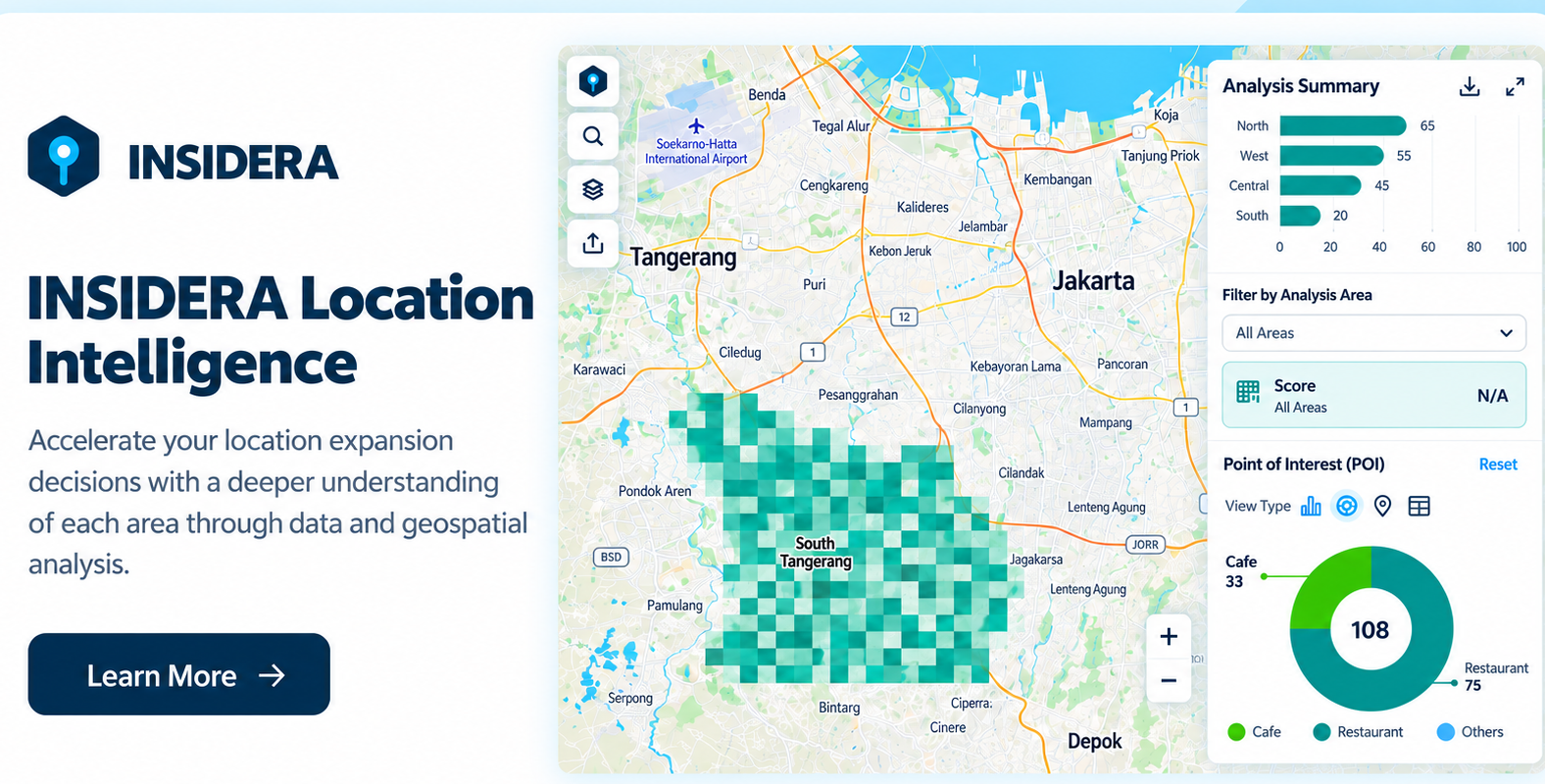Open the map layers tool
The height and width of the screenshot is (784, 1545).
pos(593,189)
